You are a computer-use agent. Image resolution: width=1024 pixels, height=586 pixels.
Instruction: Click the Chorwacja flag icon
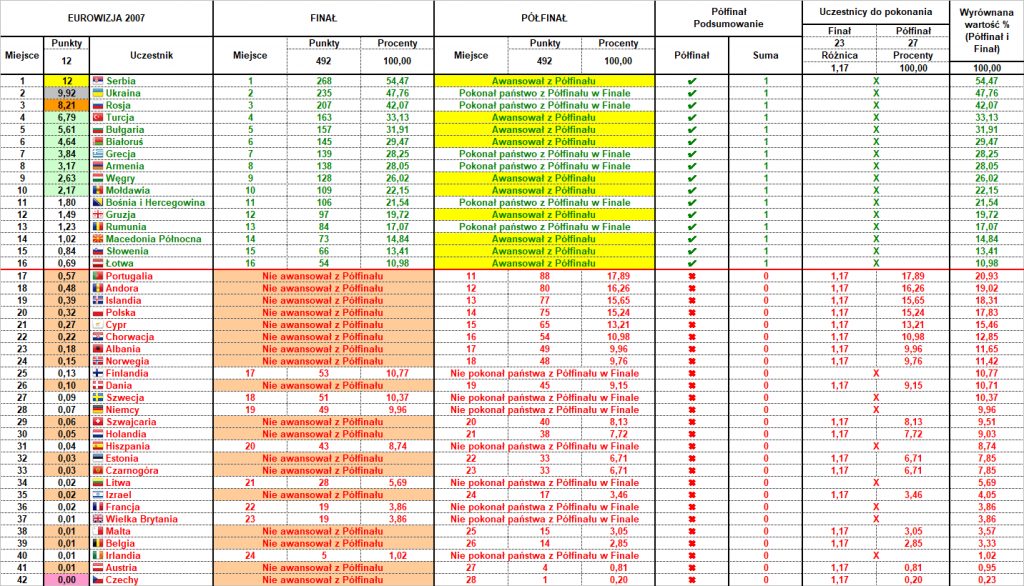(98, 336)
